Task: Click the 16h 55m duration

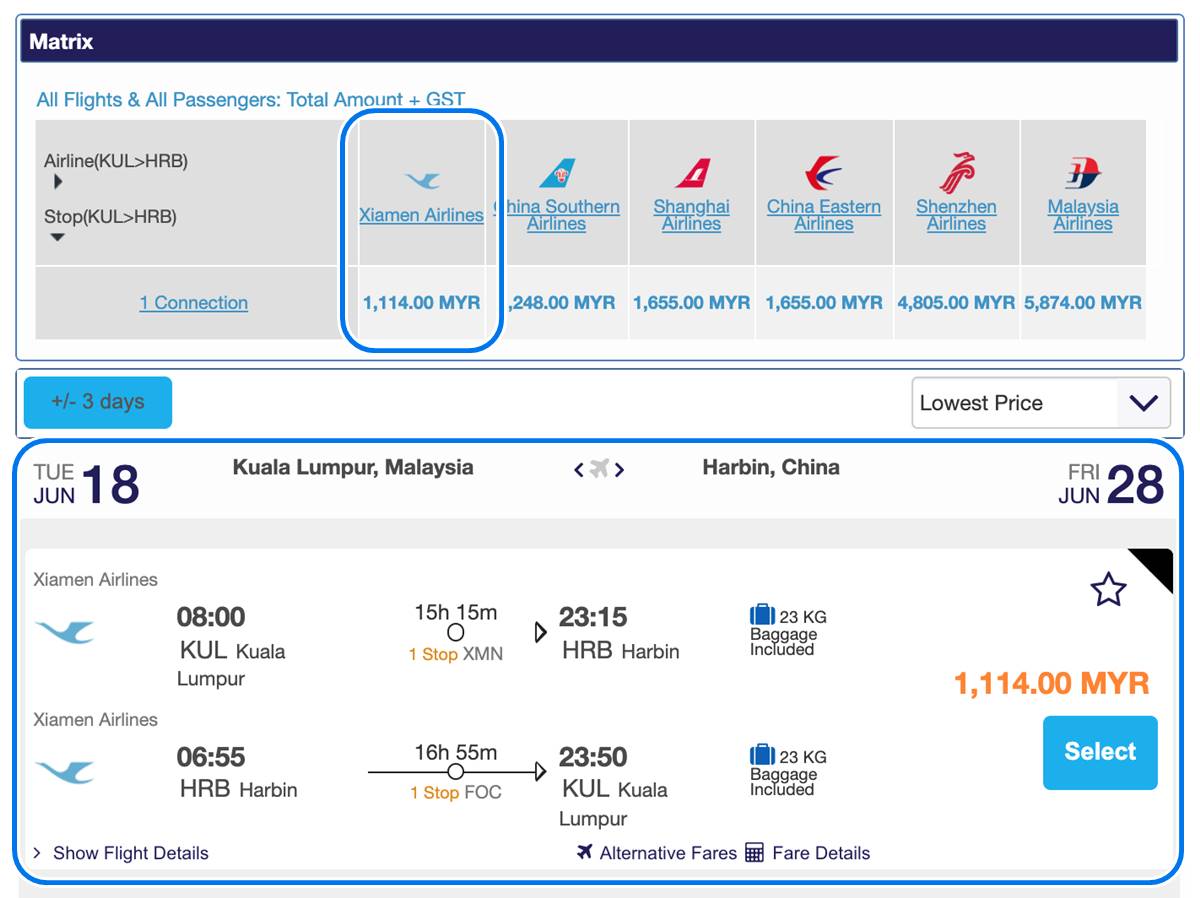Action: [x=456, y=753]
